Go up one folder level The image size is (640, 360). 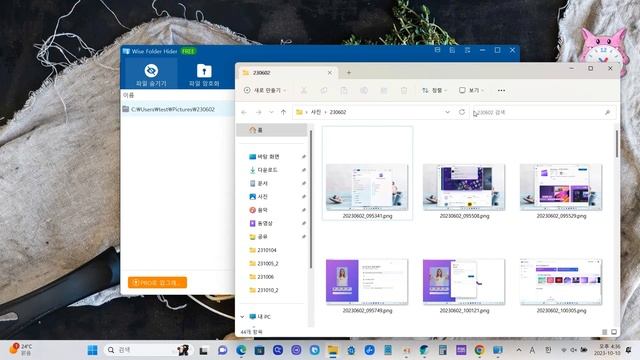coord(283,112)
